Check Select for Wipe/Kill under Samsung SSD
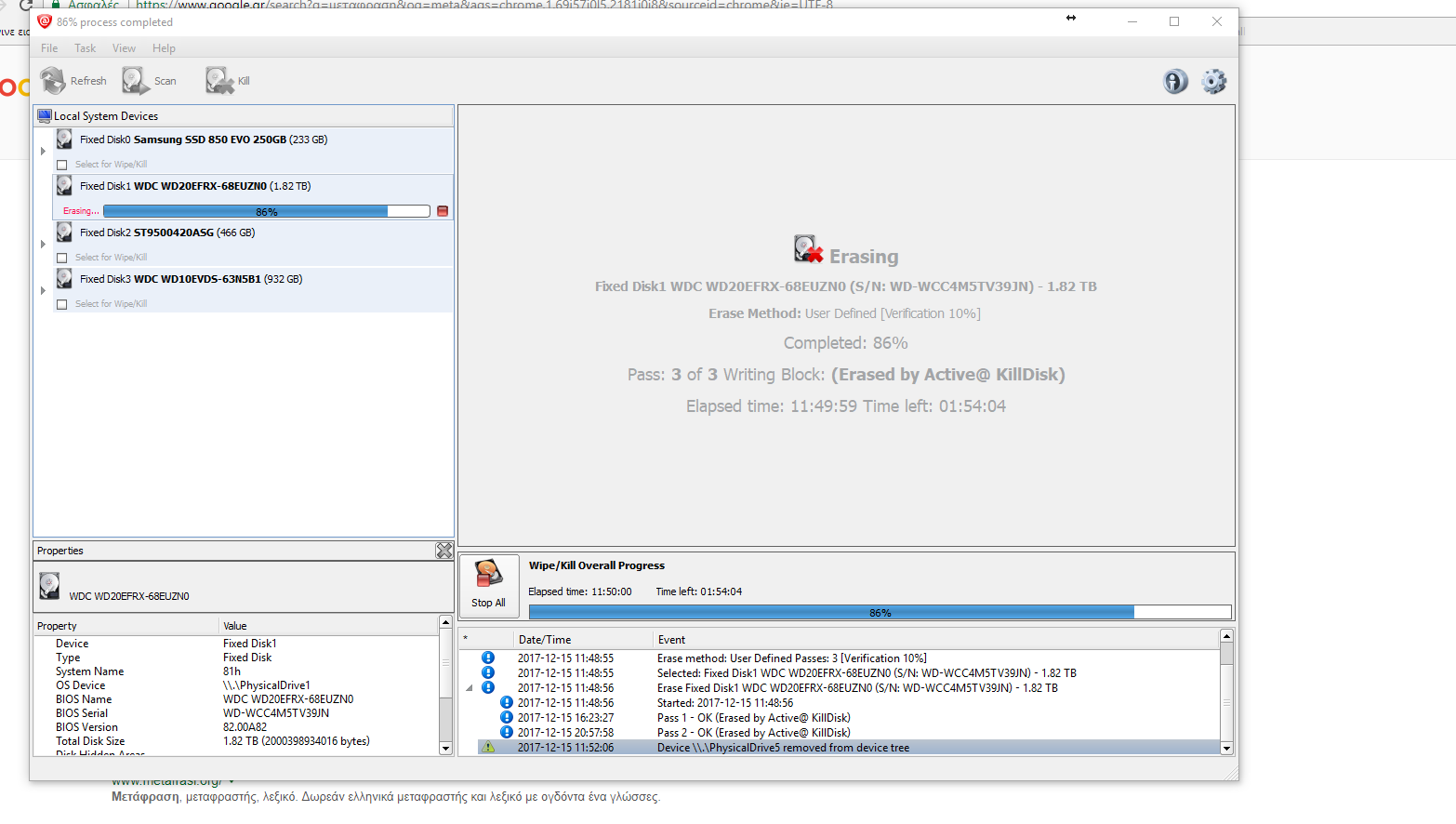Screen dimensions: 1456x824 (62, 165)
